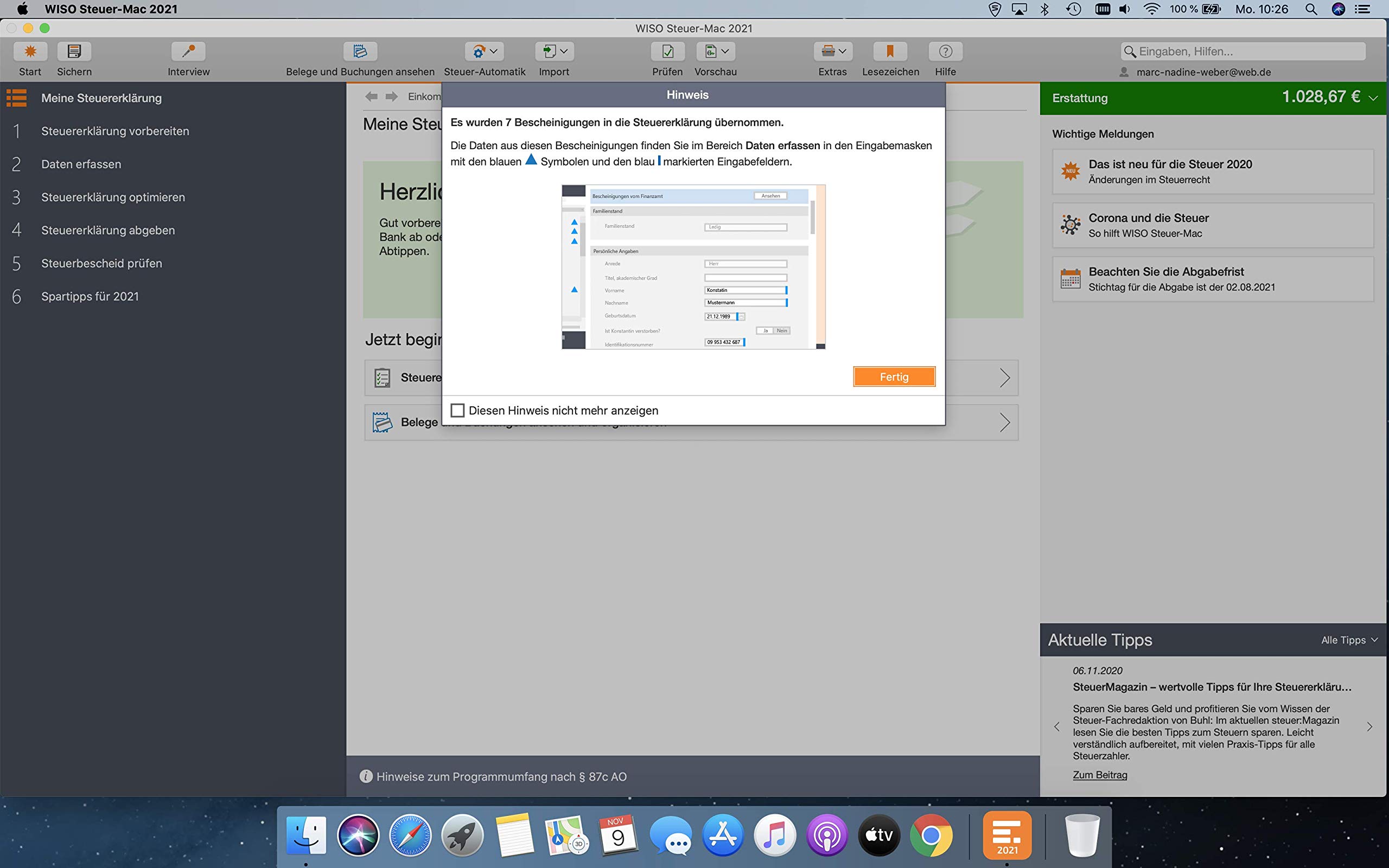Screen dimensions: 1389x868
Task: Open the Alle Tipps dropdown
Action: tap(1349, 640)
